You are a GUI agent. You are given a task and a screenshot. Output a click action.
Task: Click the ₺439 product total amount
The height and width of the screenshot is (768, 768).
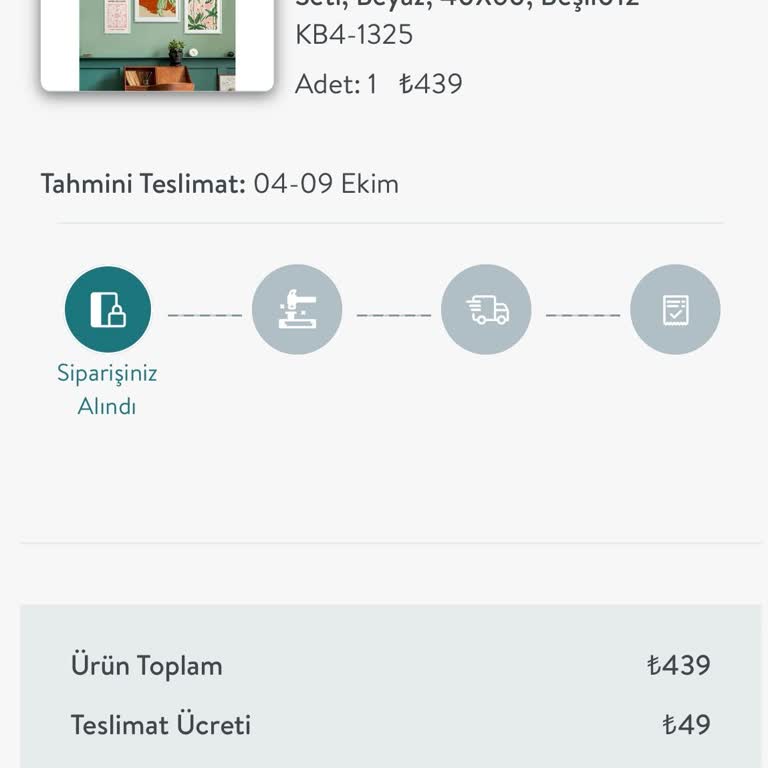[678, 666]
